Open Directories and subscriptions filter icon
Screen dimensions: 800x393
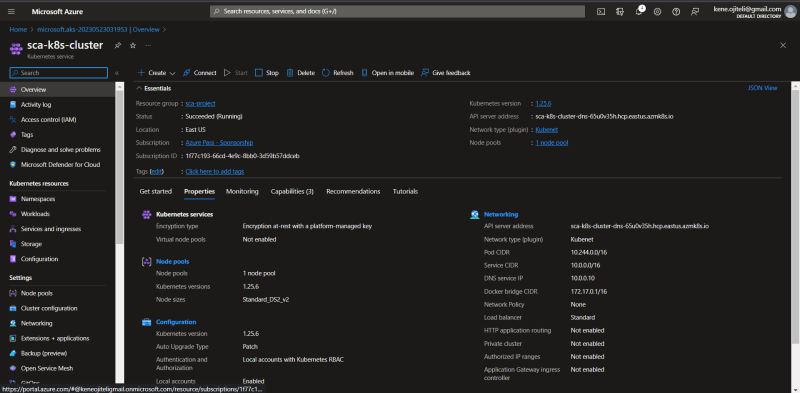pos(620,12)
